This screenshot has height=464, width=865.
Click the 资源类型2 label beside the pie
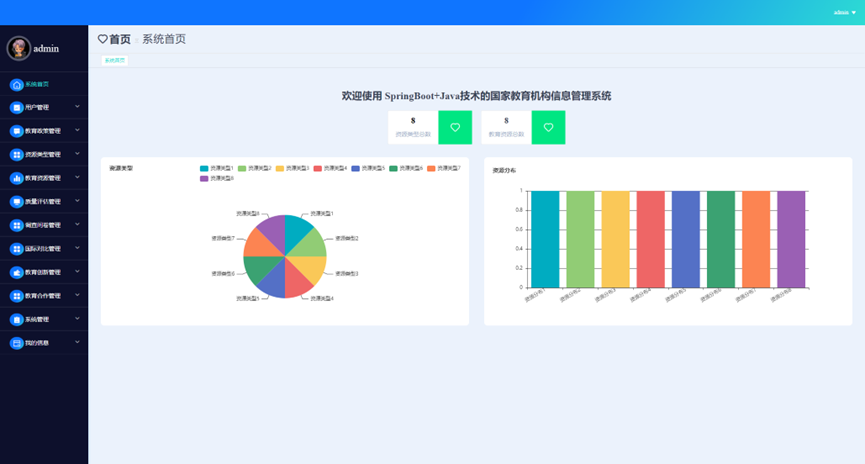pyautogui.click(x=347, y=238)
